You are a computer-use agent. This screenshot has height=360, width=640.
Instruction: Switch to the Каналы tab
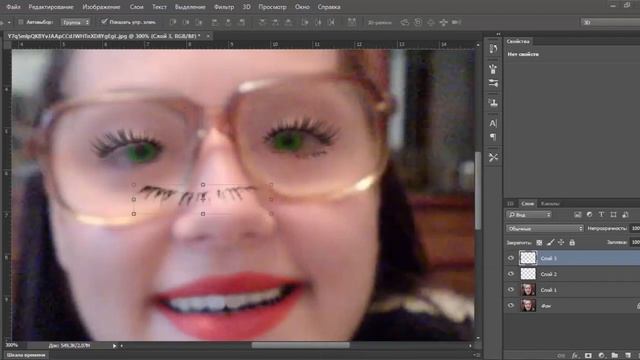point(550,203)
